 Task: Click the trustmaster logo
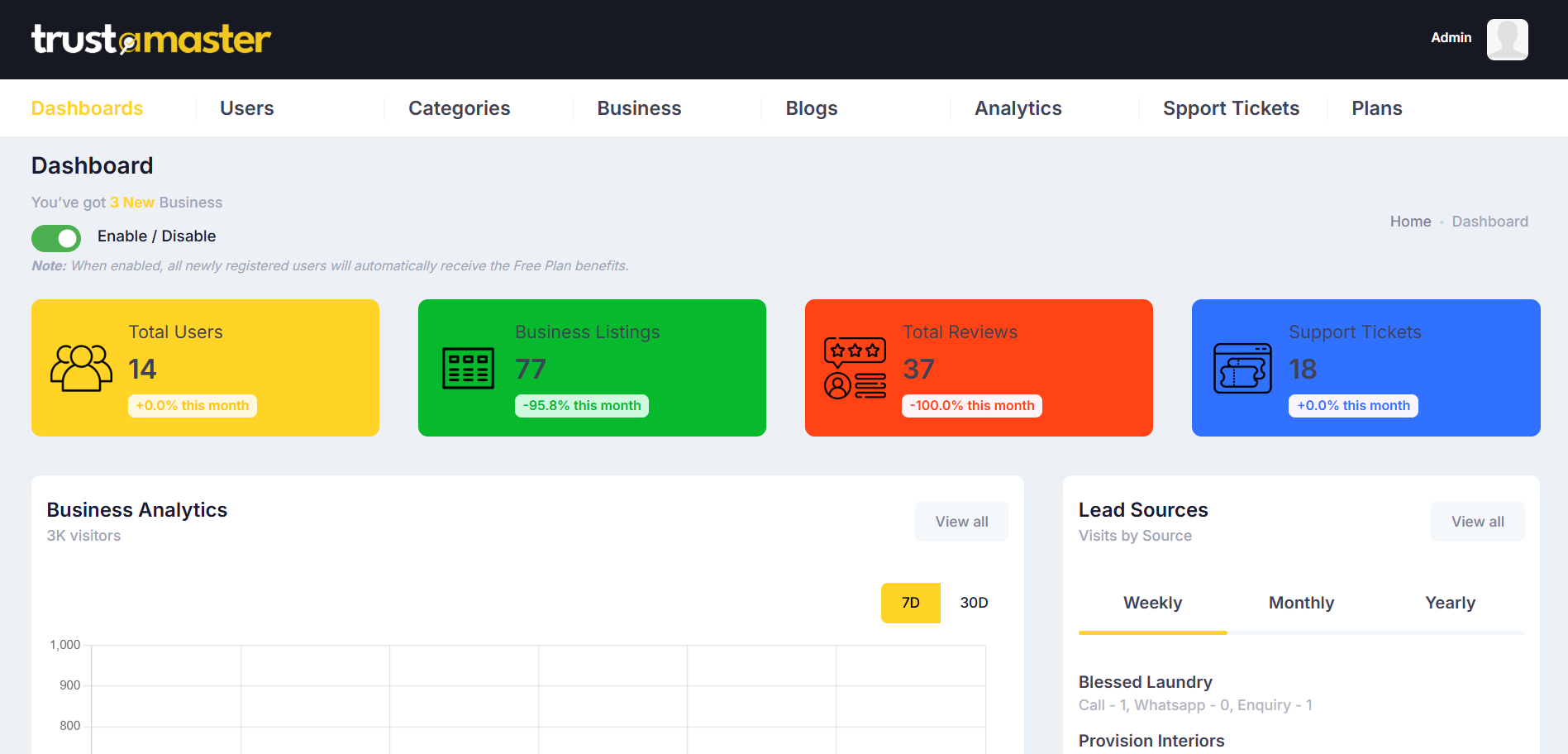[x=151, y=40]
